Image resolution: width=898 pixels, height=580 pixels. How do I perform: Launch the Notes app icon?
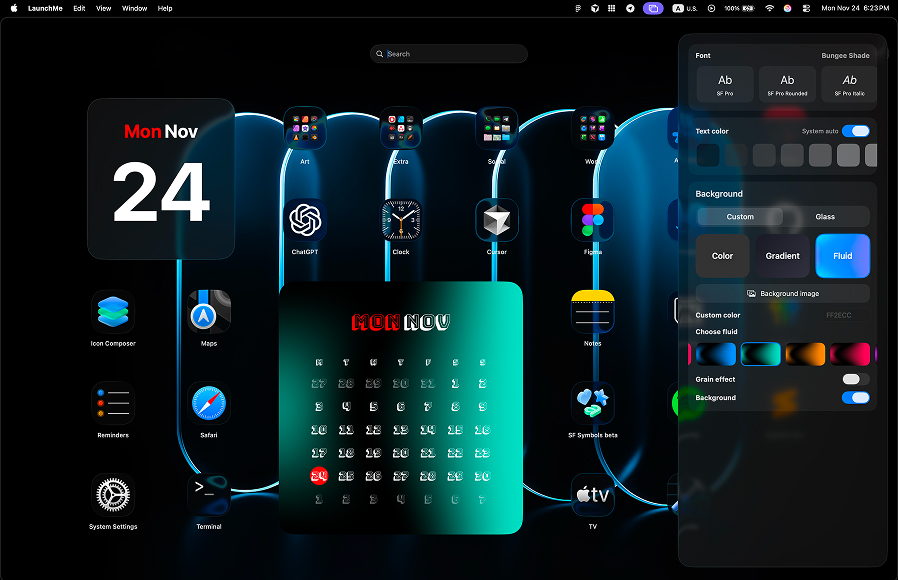pyautogui.click(x=592, y=311)
